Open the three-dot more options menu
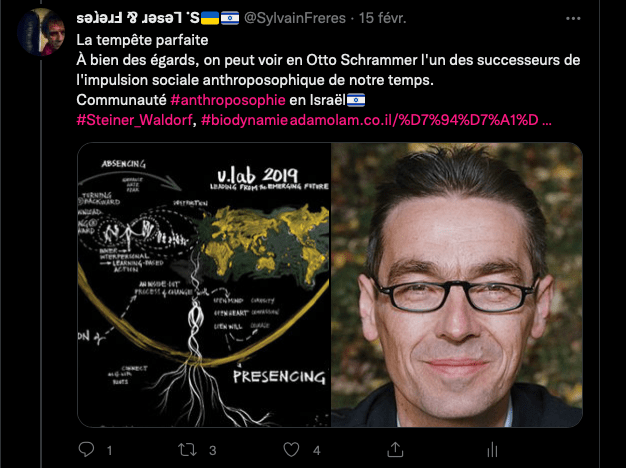Viewport: 626px width, 468px height. click(573, 18)
